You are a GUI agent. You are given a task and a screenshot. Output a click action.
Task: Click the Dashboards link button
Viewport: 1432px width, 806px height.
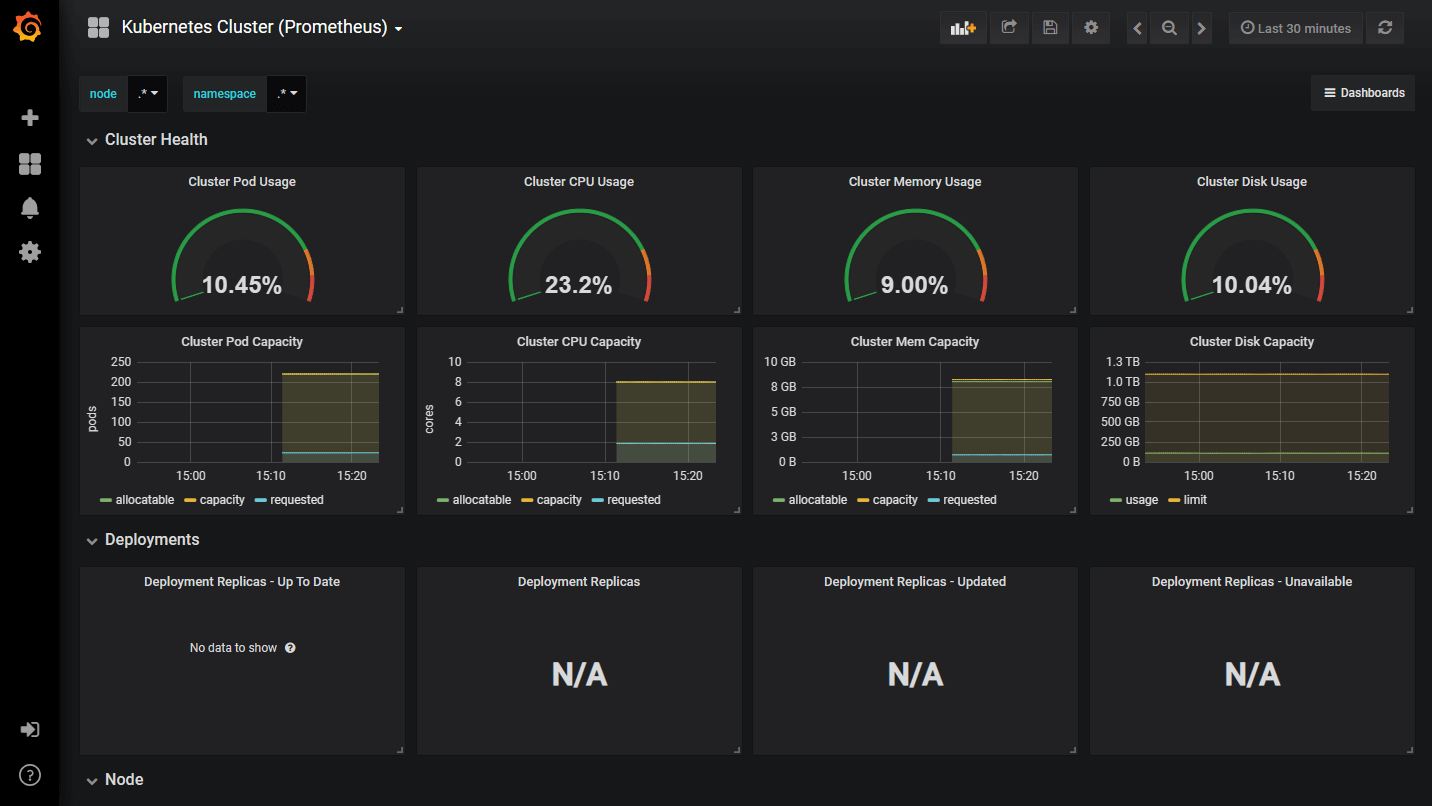(1363, 93)
